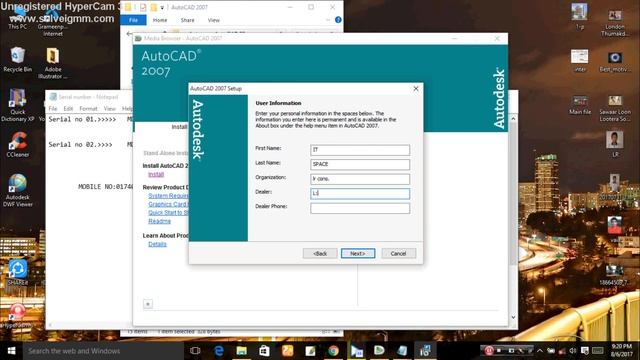Image resolution: width=640 pixels, height=360 pixels.
Task: Open File tab in File Explorer window
Action: click(133, 20)
